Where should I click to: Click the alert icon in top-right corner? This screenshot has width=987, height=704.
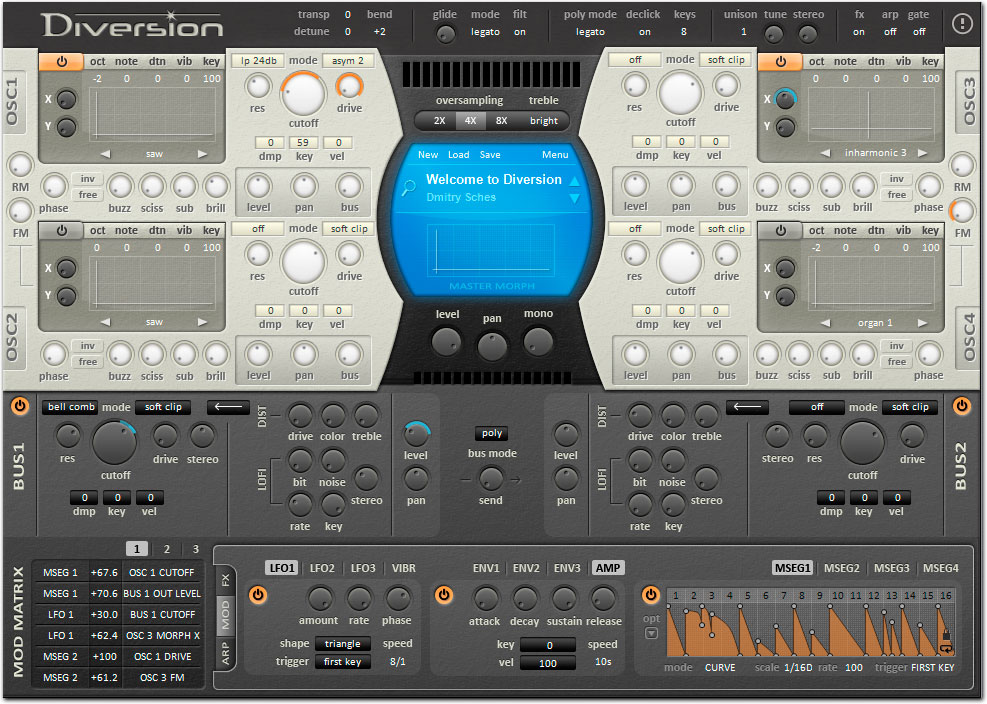click(962, 24)
